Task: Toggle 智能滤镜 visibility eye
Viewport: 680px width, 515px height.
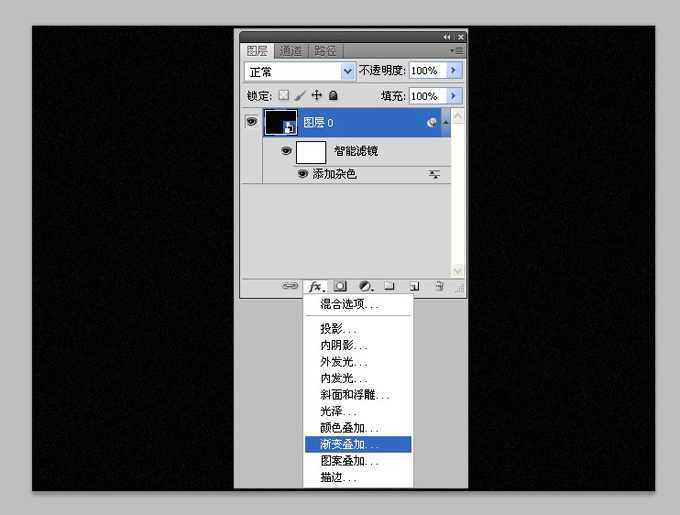Action: click(x=286, y=151)
